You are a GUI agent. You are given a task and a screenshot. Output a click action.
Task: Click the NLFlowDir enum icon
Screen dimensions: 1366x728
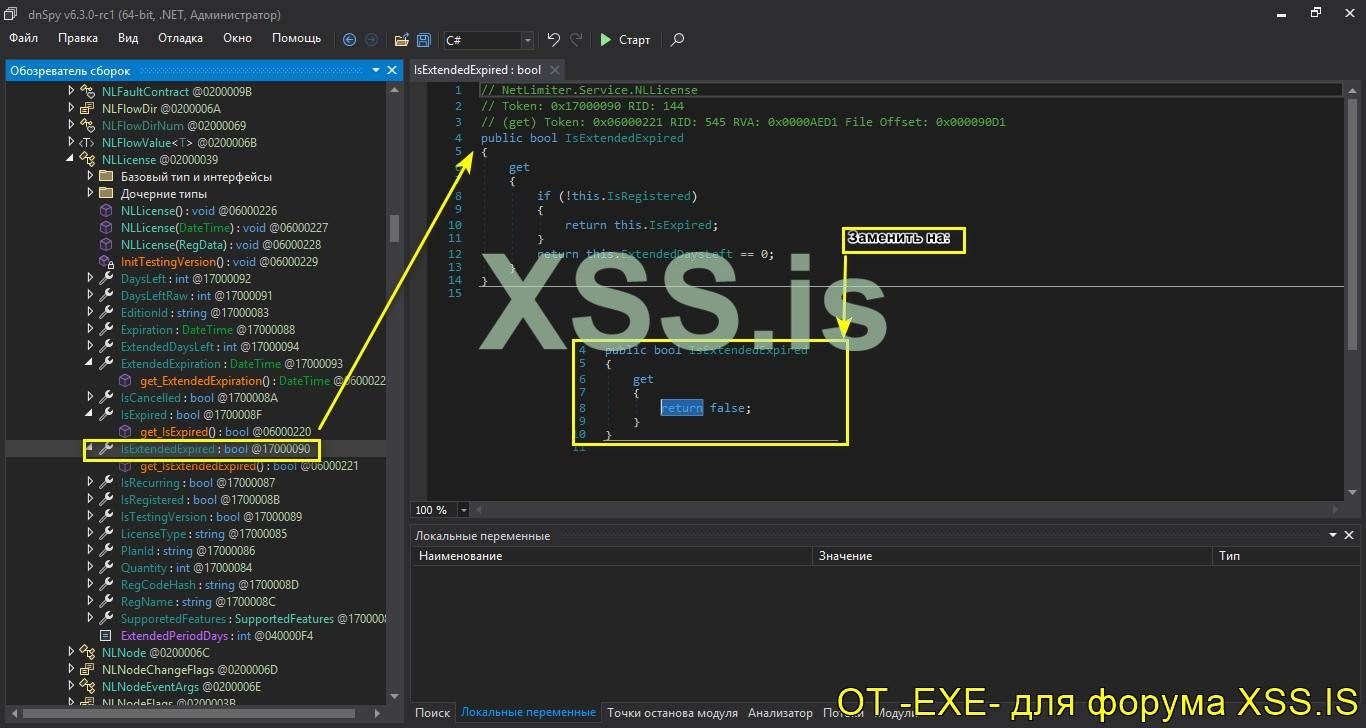86,109
